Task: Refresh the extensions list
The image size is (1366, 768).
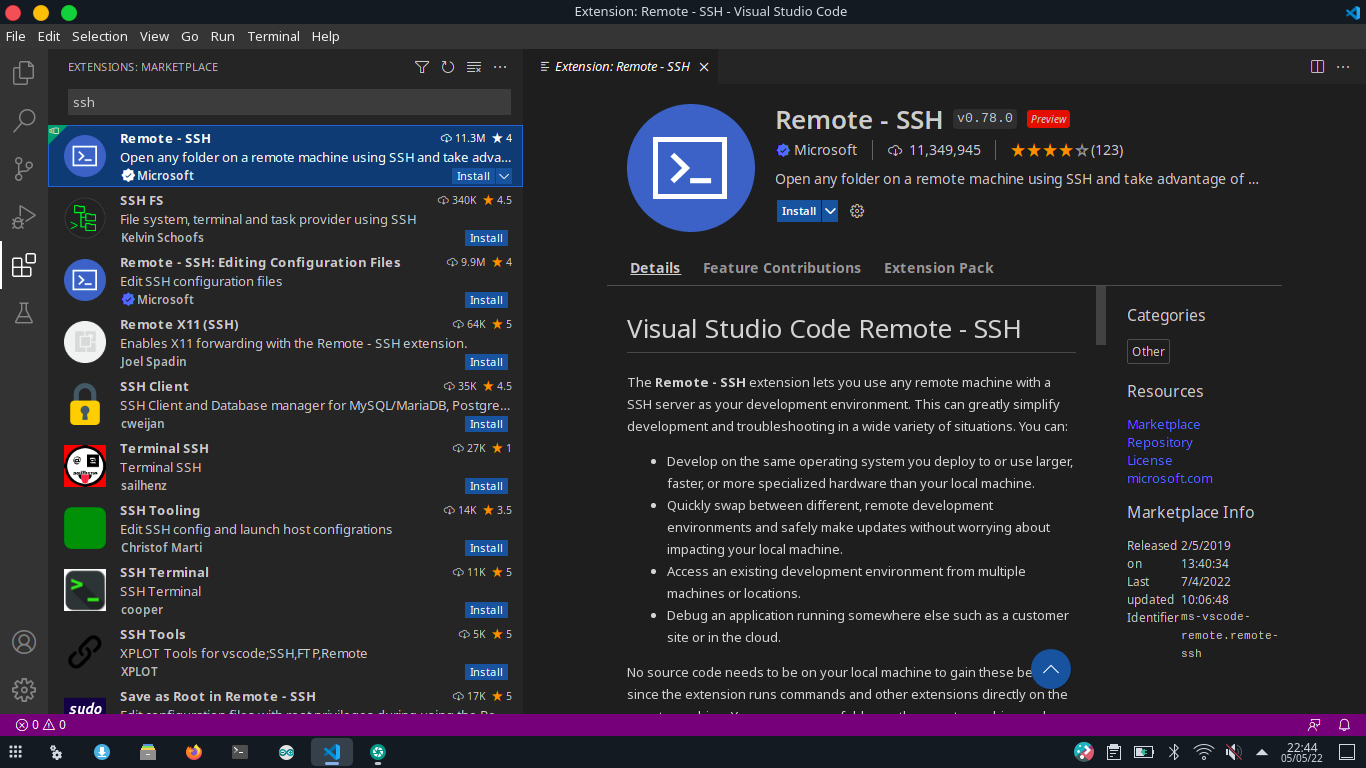Action: coord(448,67)
